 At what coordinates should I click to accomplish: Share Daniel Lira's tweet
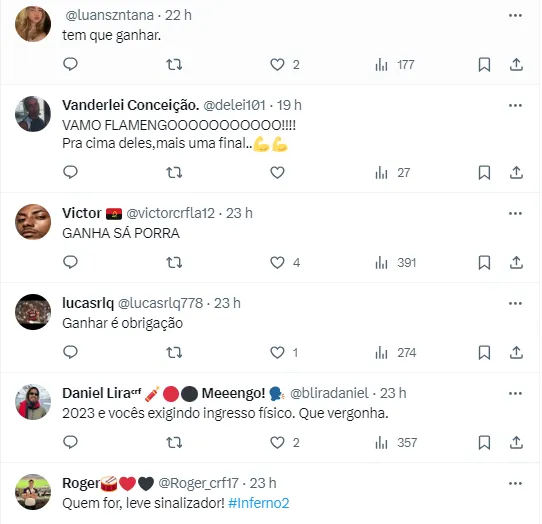pyautogui.click(x=516, y=442)
